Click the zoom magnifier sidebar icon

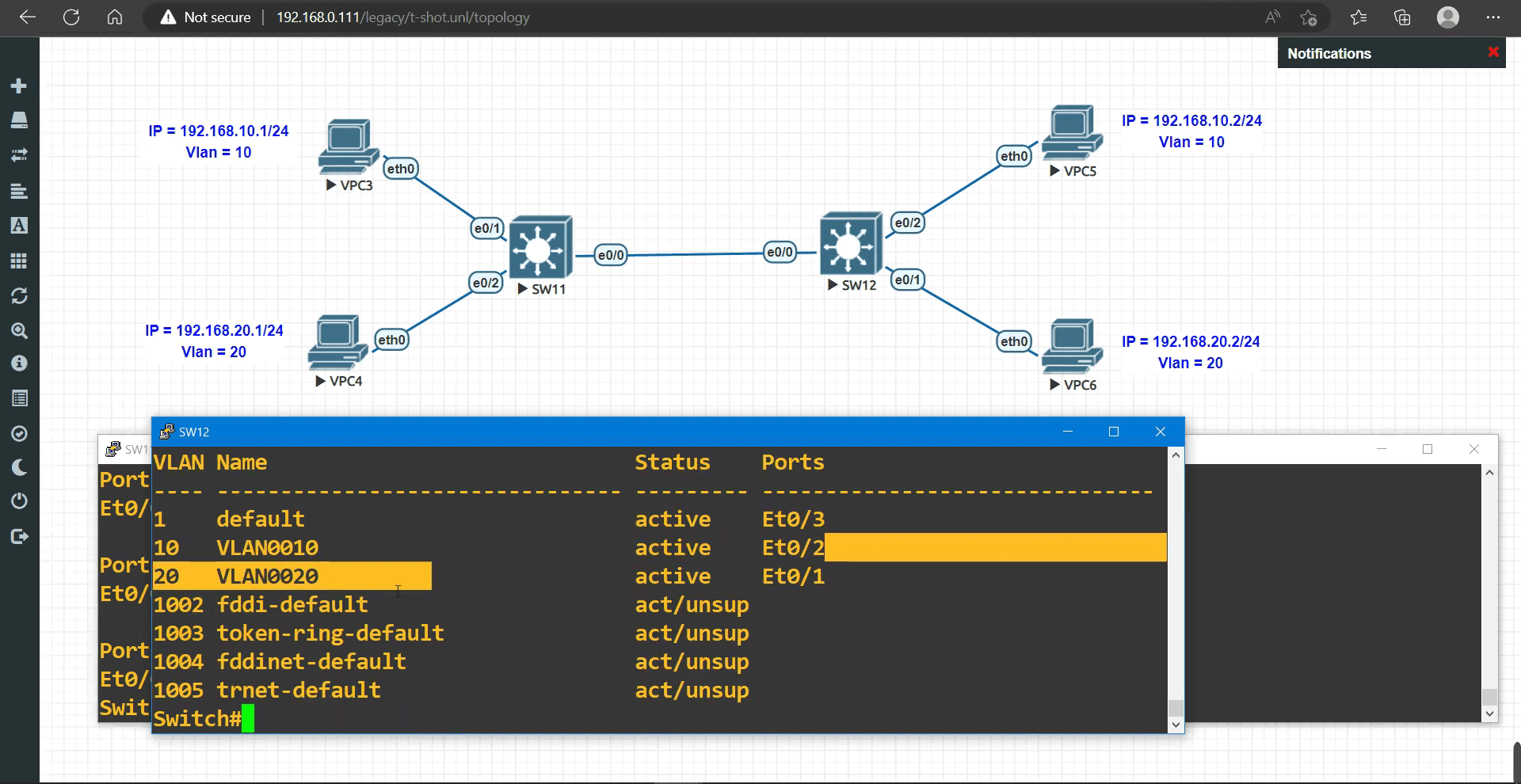pos(19,330)
